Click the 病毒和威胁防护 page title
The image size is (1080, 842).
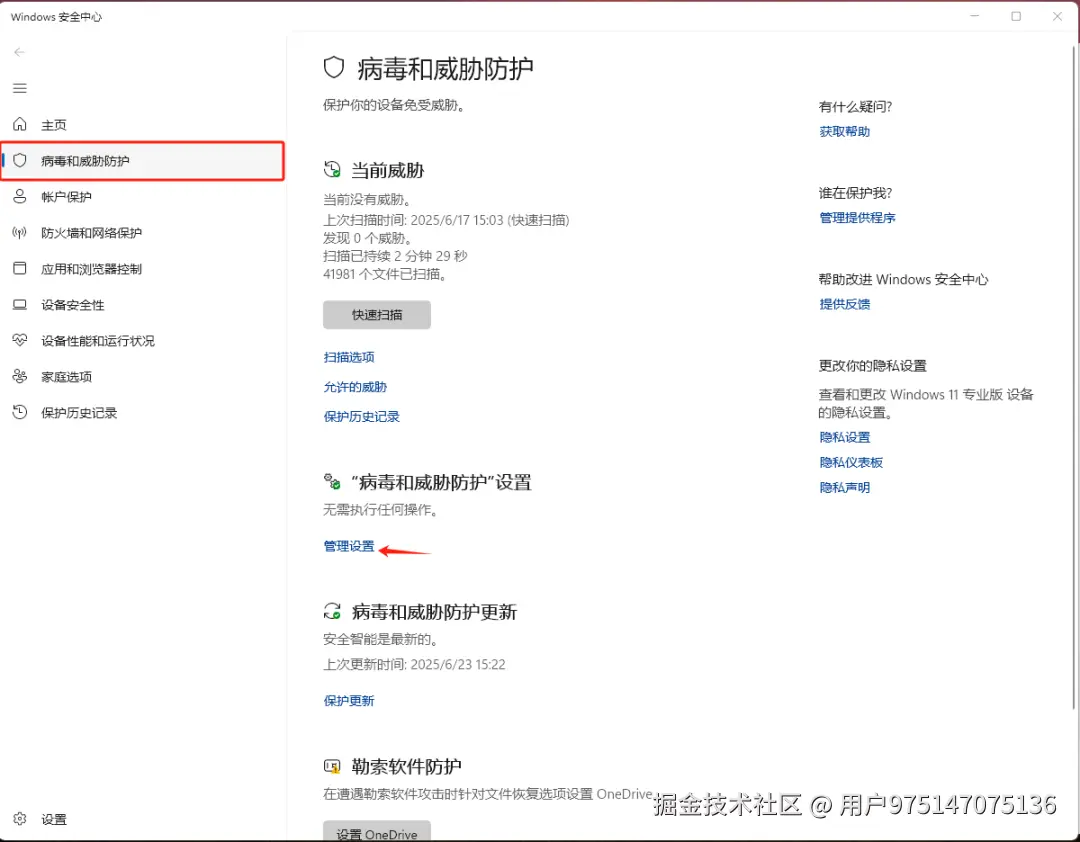(445, 68)
